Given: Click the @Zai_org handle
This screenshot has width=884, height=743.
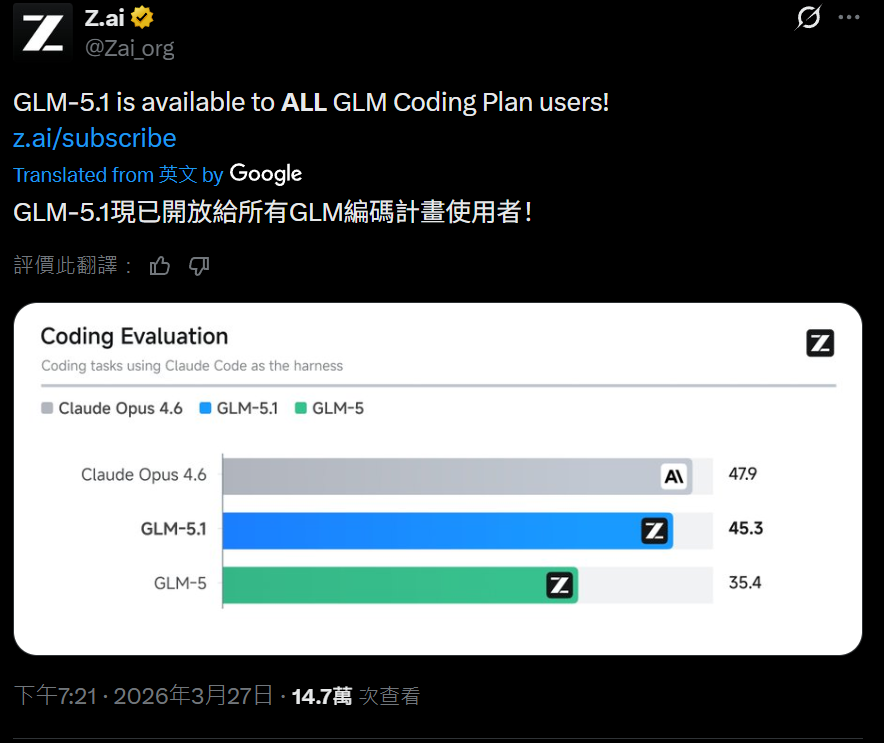Looking at the screenshot, I should [x=128, y=46].
